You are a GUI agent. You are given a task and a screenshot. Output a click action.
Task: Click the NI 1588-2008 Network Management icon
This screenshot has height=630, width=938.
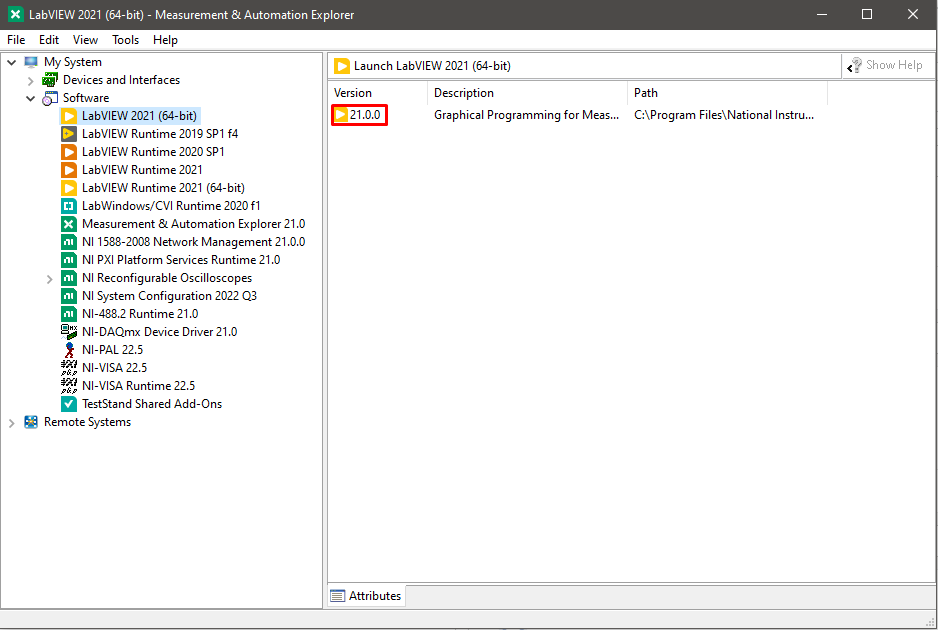click(x=69, y=242)
